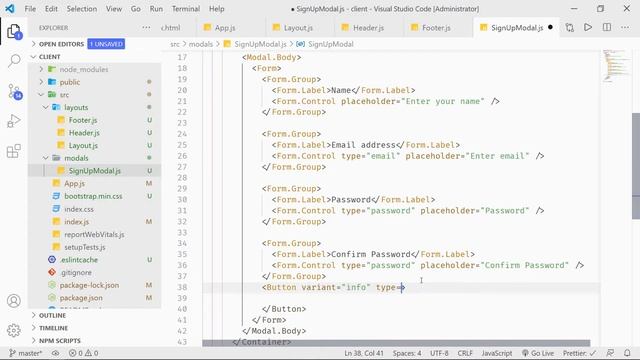The height and width of the screenshot is (360, 640).
Task: Click the master branch indicator in status bar
Action: coord(25,353)
